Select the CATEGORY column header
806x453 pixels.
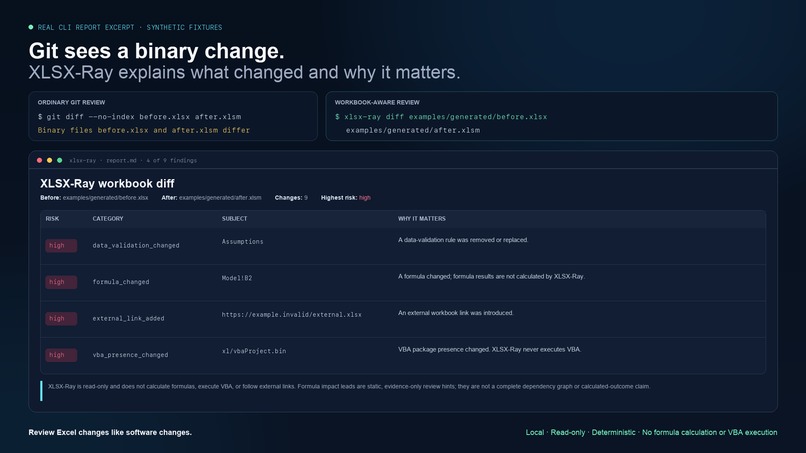(x=108, y=219)
